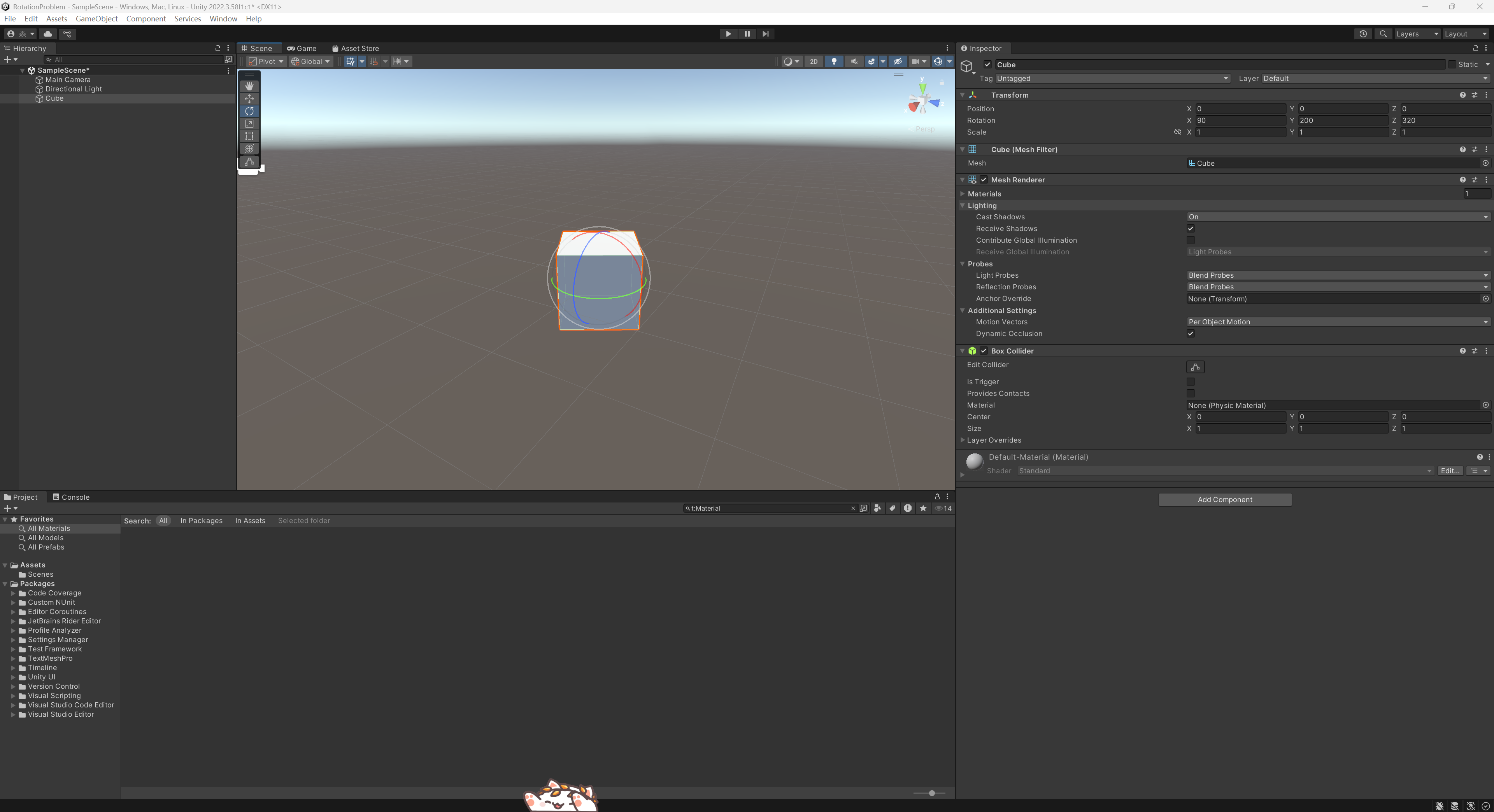Switch to the Console tab
Screen dimensions: 1494x812
pyautogui.click(x=71, y=497)
